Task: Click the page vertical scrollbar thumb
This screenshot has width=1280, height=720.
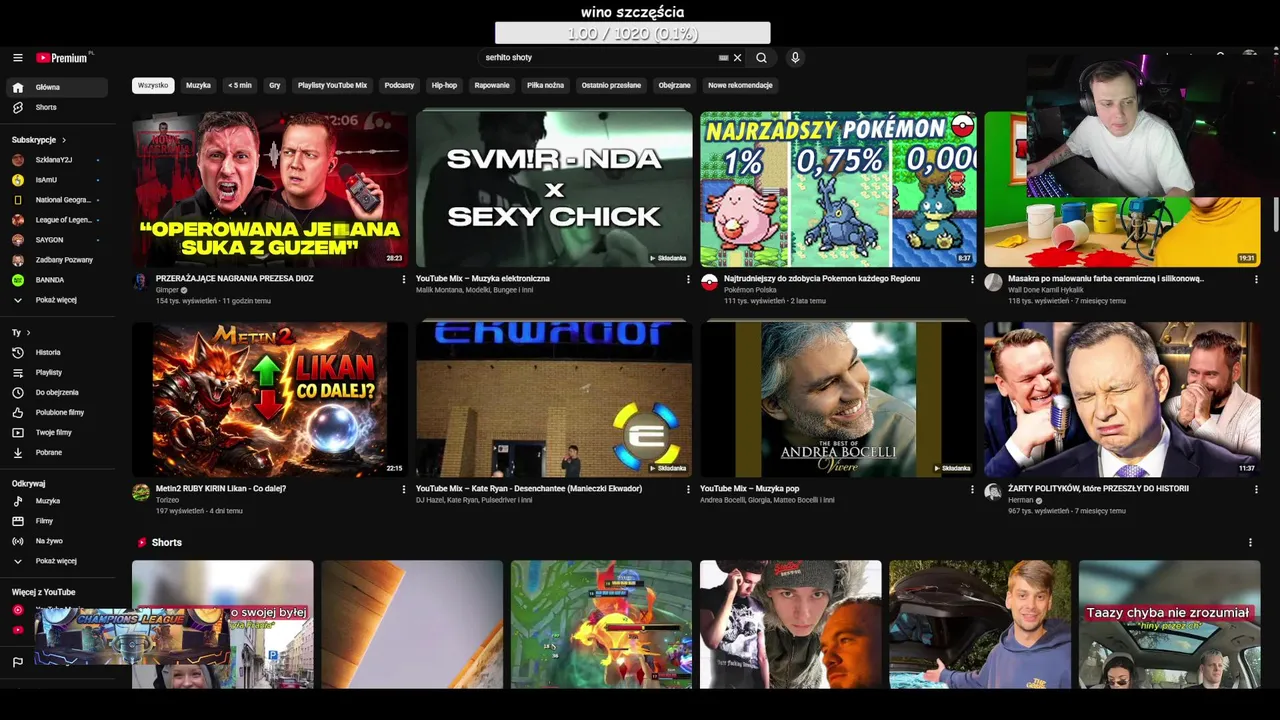Action: pos(1275,215)
